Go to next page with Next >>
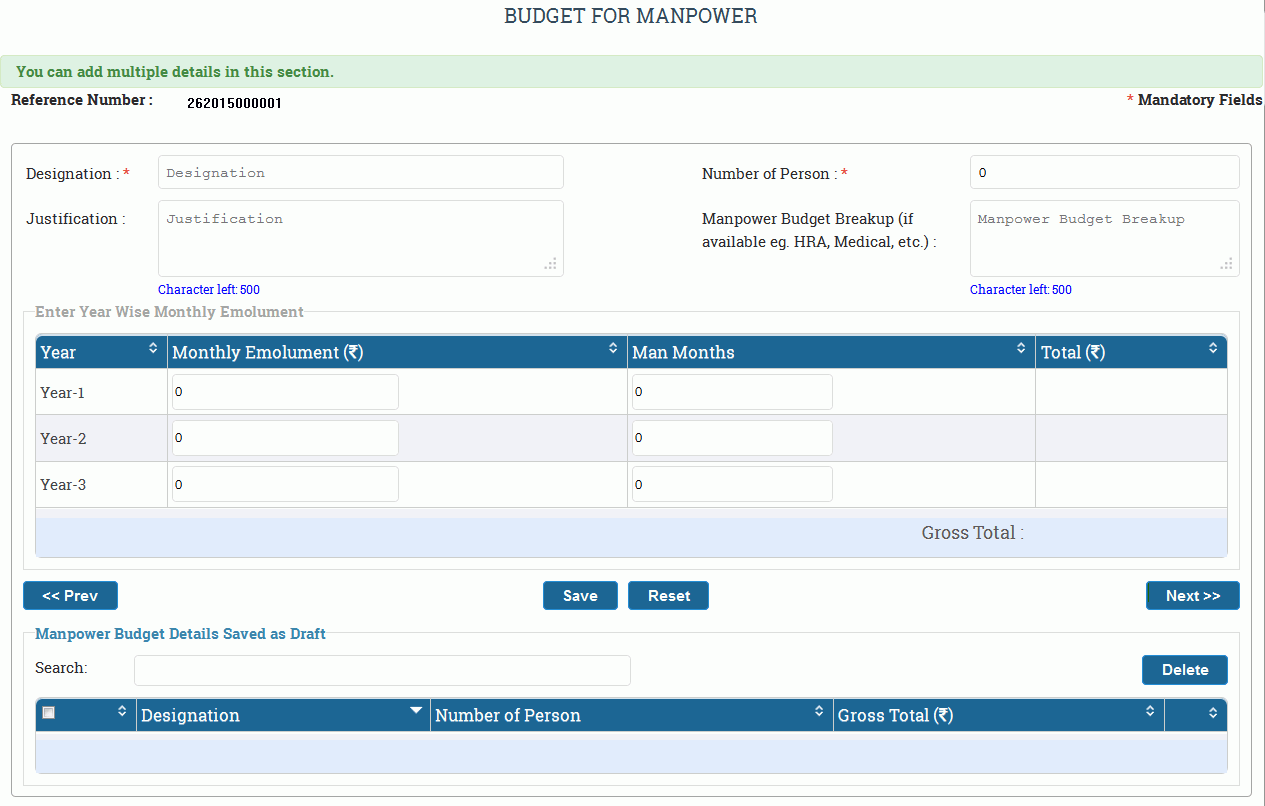This screenshot has width=1265, height=806. [x=1192, y=596]
